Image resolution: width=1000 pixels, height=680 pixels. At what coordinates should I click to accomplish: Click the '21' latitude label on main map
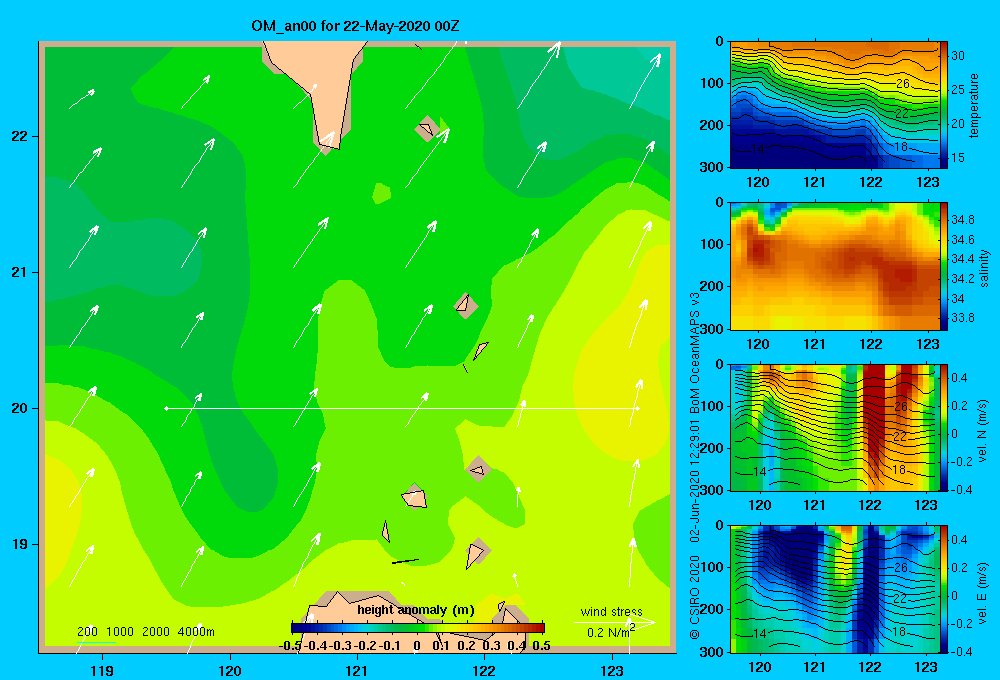pos(19,272)
